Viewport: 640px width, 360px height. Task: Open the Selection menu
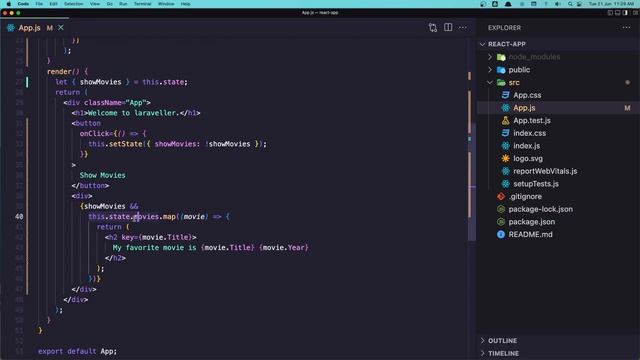coord(74,4)
